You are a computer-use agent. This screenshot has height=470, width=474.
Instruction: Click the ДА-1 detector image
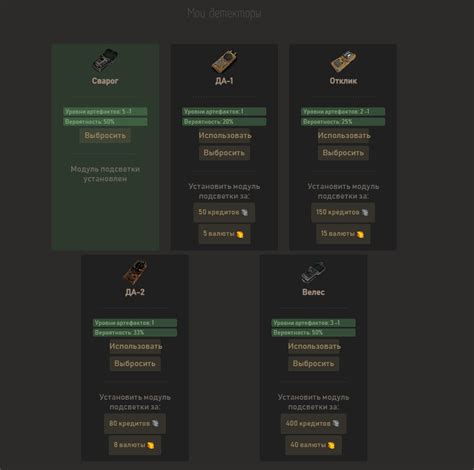click(x=224, y=61)
